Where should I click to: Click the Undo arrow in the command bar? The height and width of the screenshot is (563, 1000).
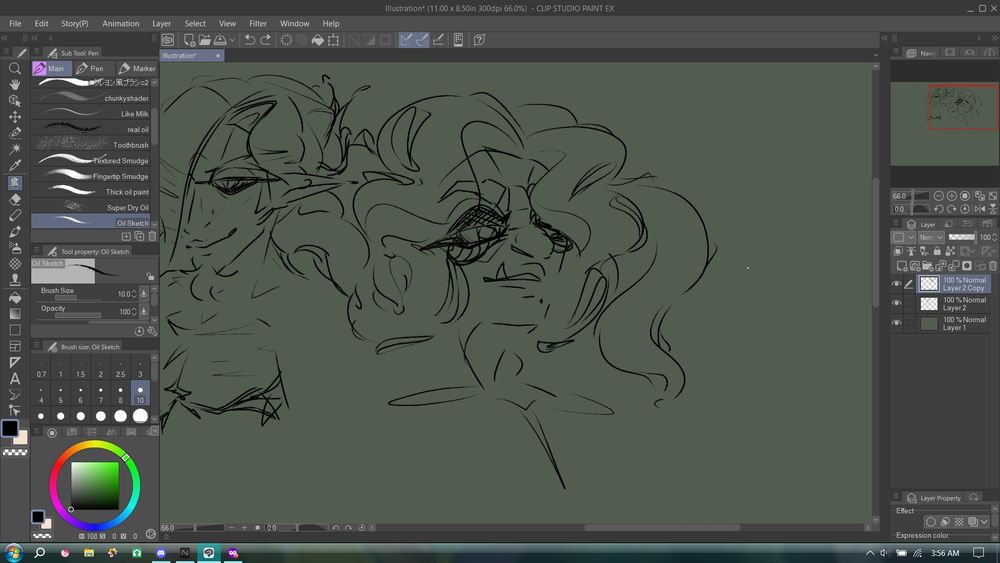pos(250,40)
